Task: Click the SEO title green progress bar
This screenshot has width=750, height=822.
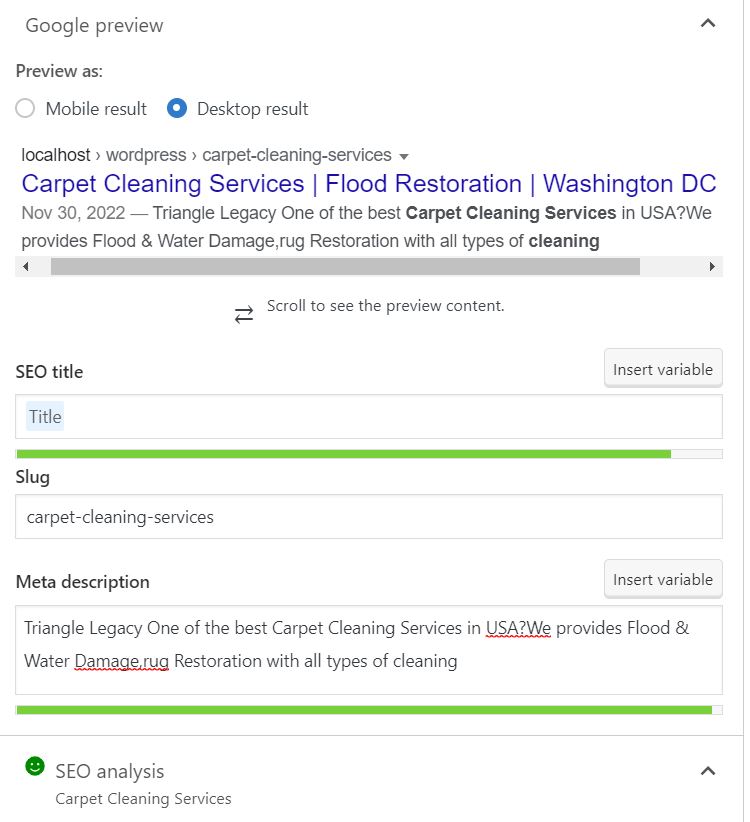Action: [x=344, y=454]
